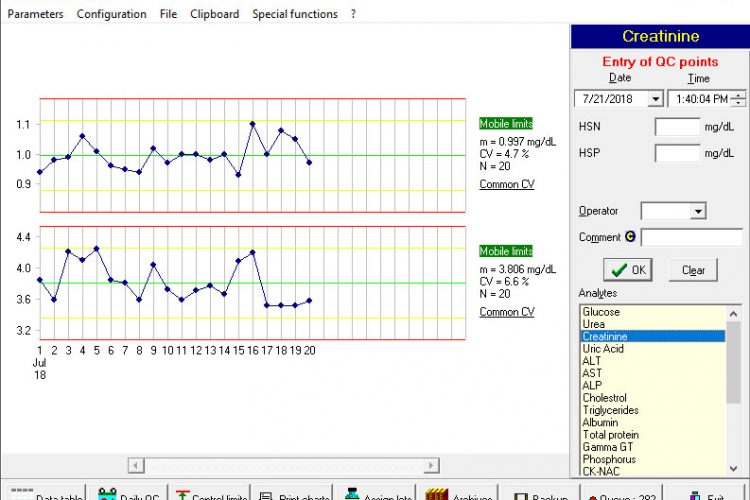Click the horizontal scrollbar below the charts
Image resolution: width=750 pixels, height=500 pixels.
[283, 465]
